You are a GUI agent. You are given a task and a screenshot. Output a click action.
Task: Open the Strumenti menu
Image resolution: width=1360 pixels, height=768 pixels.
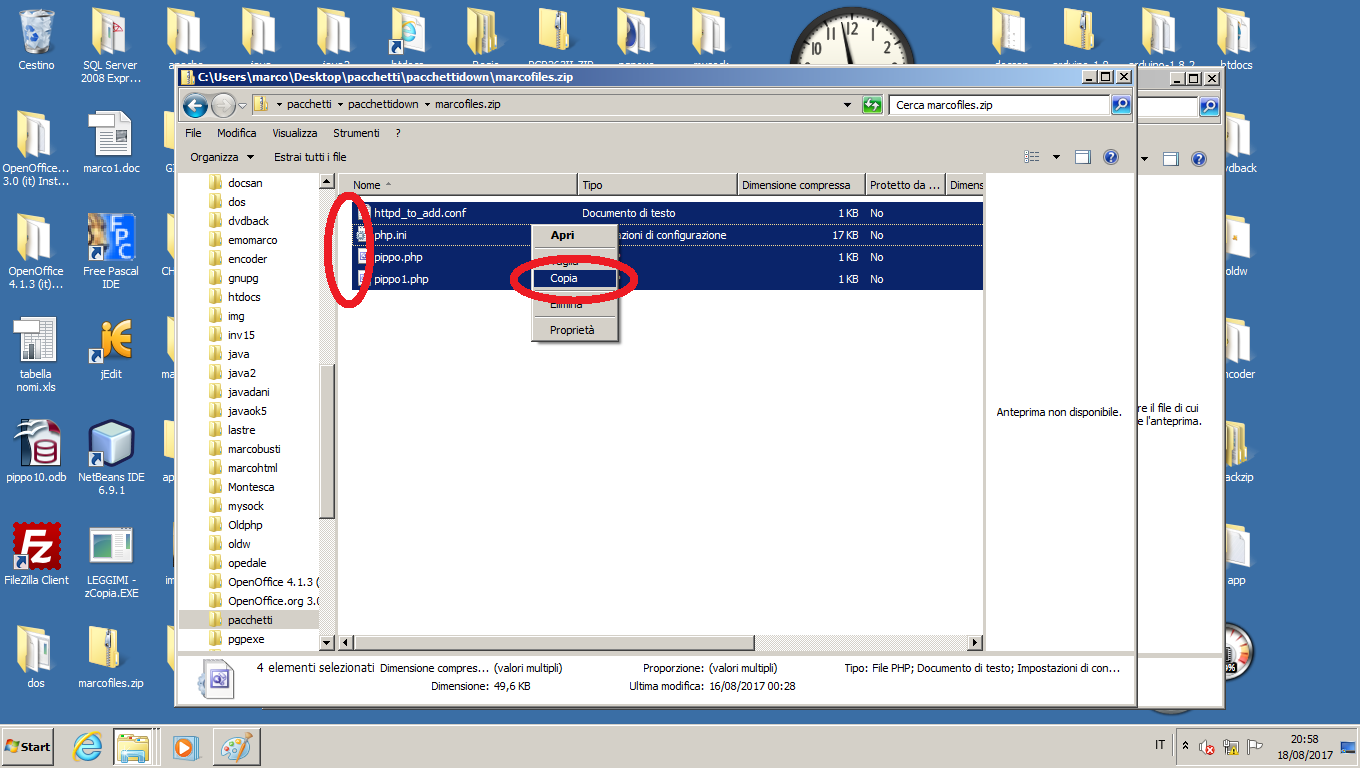(356, 133)
